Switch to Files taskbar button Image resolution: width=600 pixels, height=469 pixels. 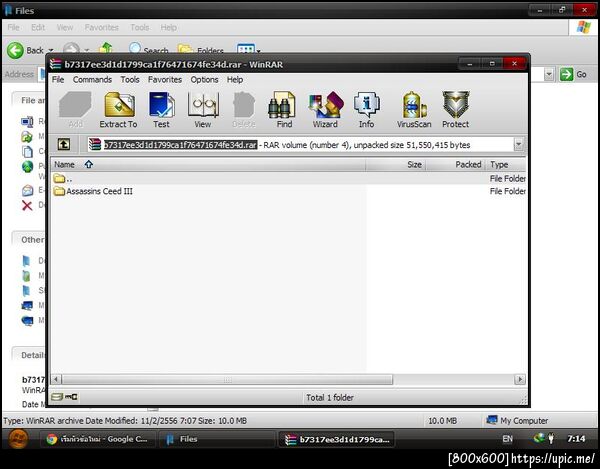click(217, 439)
